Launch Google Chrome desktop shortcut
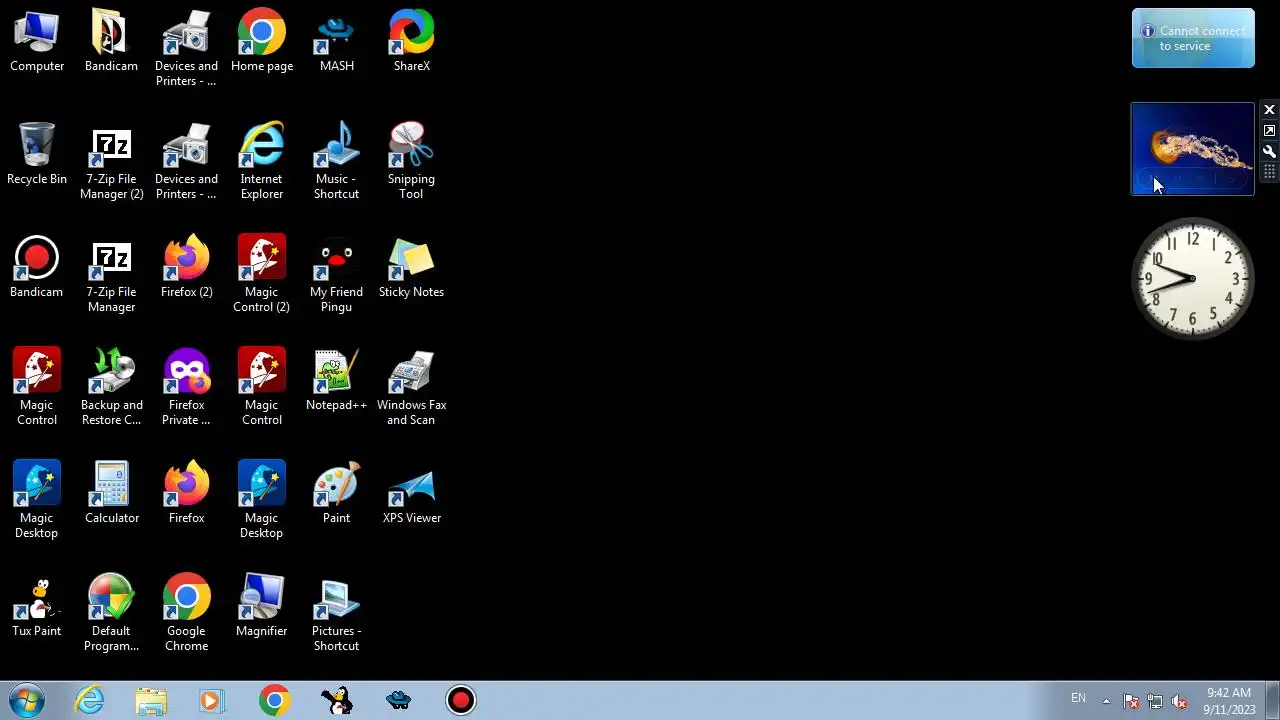The image size is (1280, 720). click(x=186, y=614)
